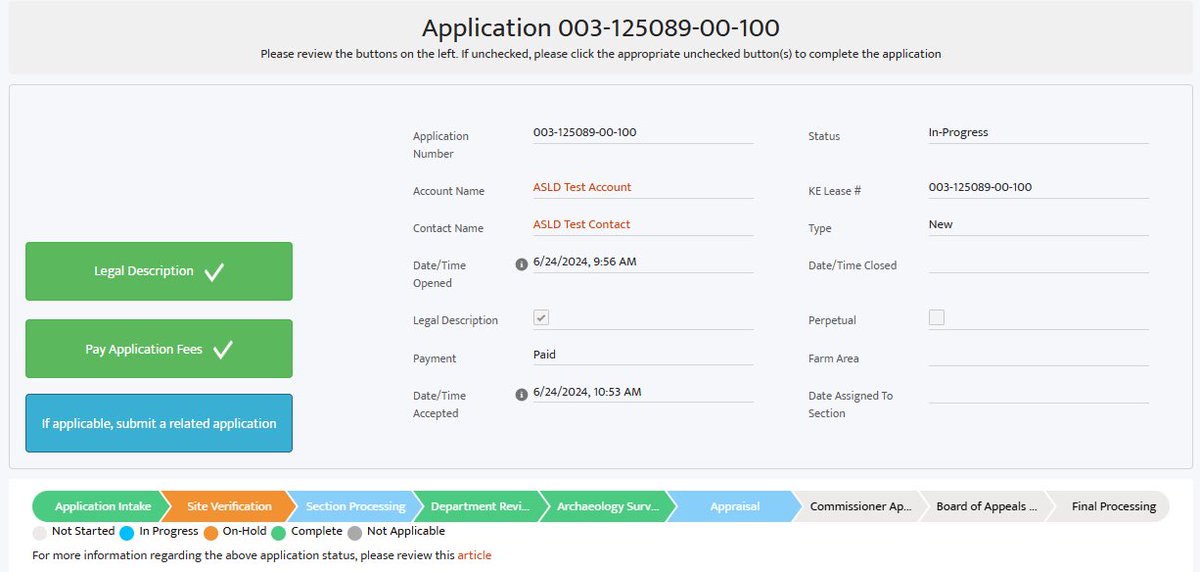Open the ASLD Test Account link
Screen dimensions: 1200x572
click(x=582, y=187)
